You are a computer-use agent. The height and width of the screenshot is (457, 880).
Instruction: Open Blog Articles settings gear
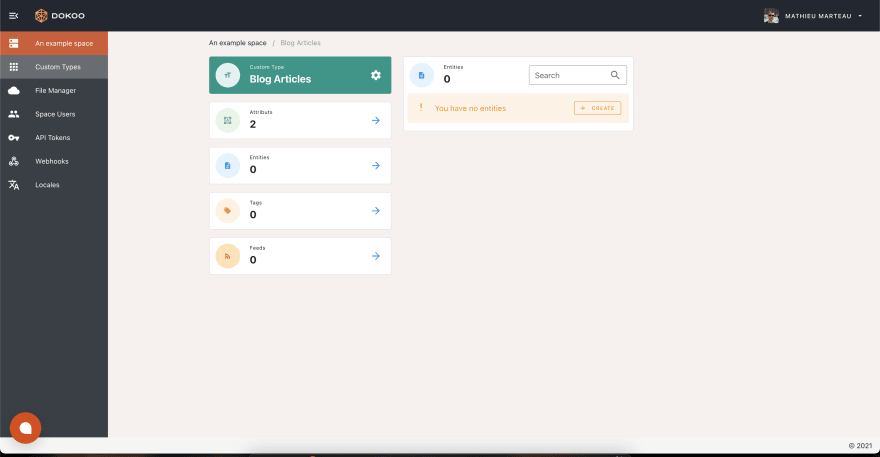click(x=376, y=75)
